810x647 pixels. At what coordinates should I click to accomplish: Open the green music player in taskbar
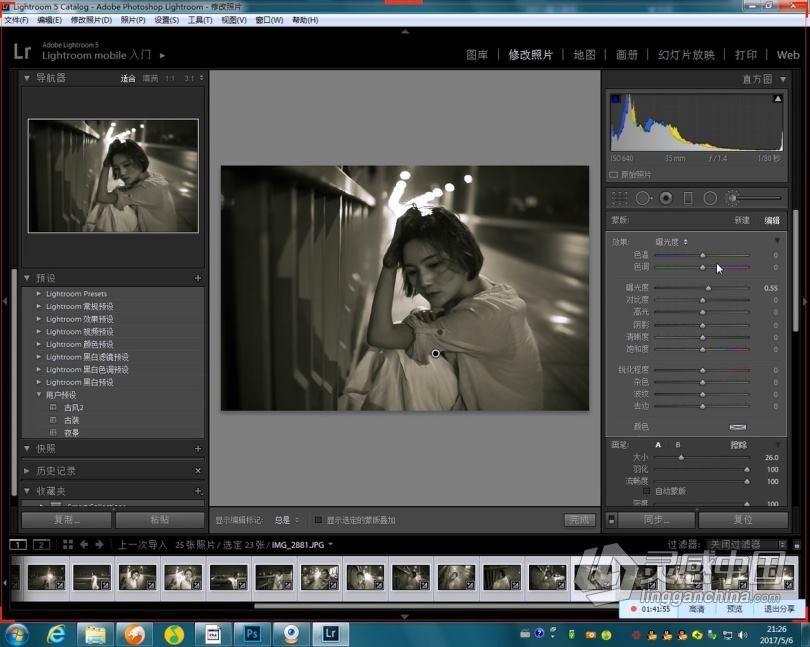point(174,634)
